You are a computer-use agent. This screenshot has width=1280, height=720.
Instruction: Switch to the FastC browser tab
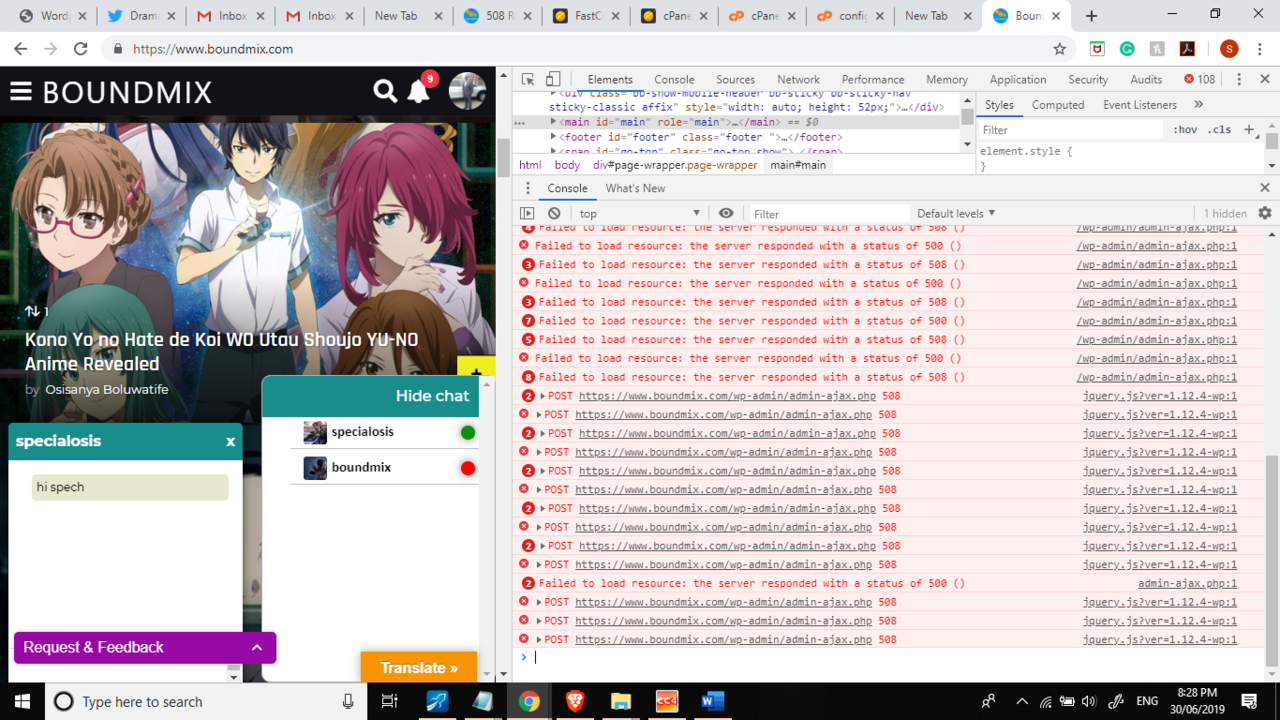[585, 15]
